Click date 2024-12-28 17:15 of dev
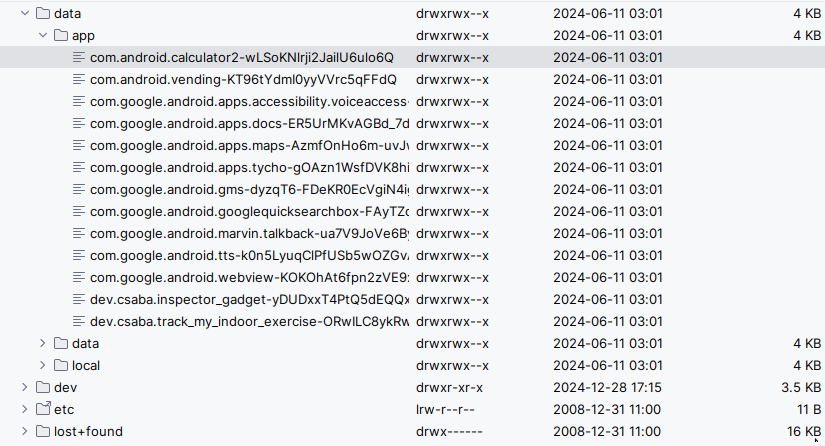This screenshot has width=825, height=446. point(607,388)
